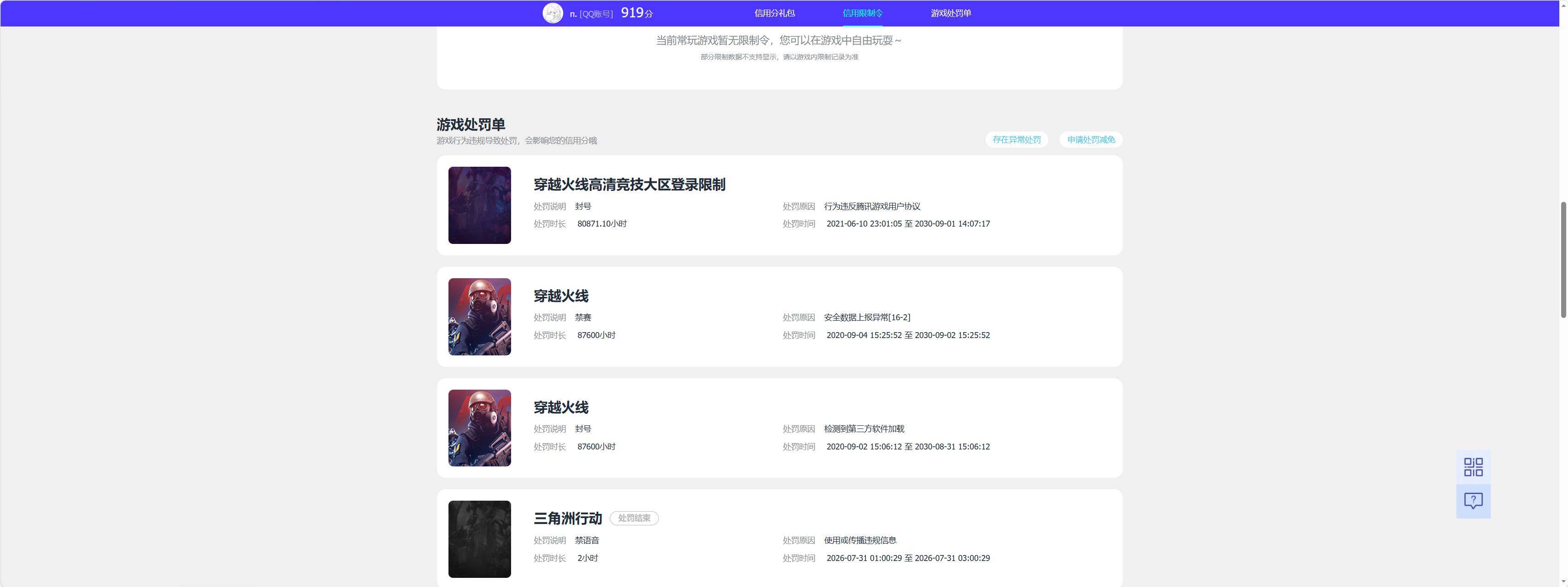The height and width of the screenshot is (587, 1568).
Task: Click the 穿越火线 title in the 禁赛 card
Action: 561,296
